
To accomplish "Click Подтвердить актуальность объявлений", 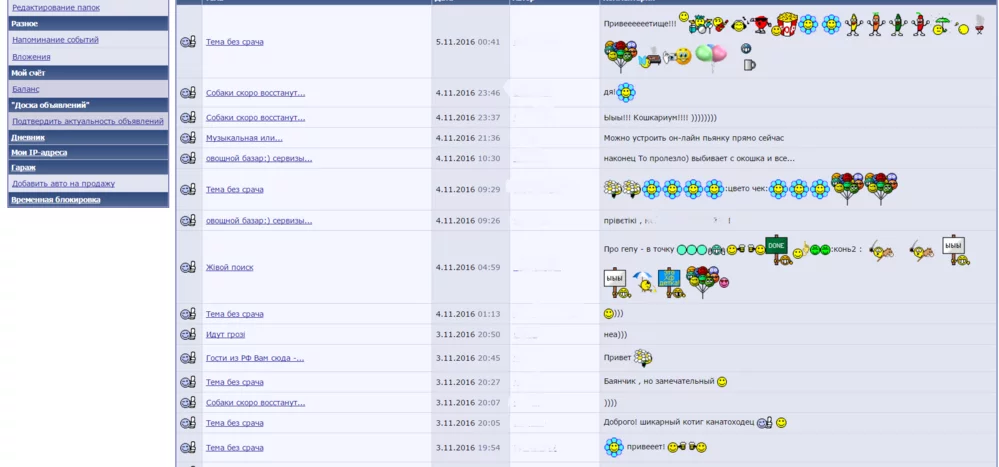I will point(88,121).
